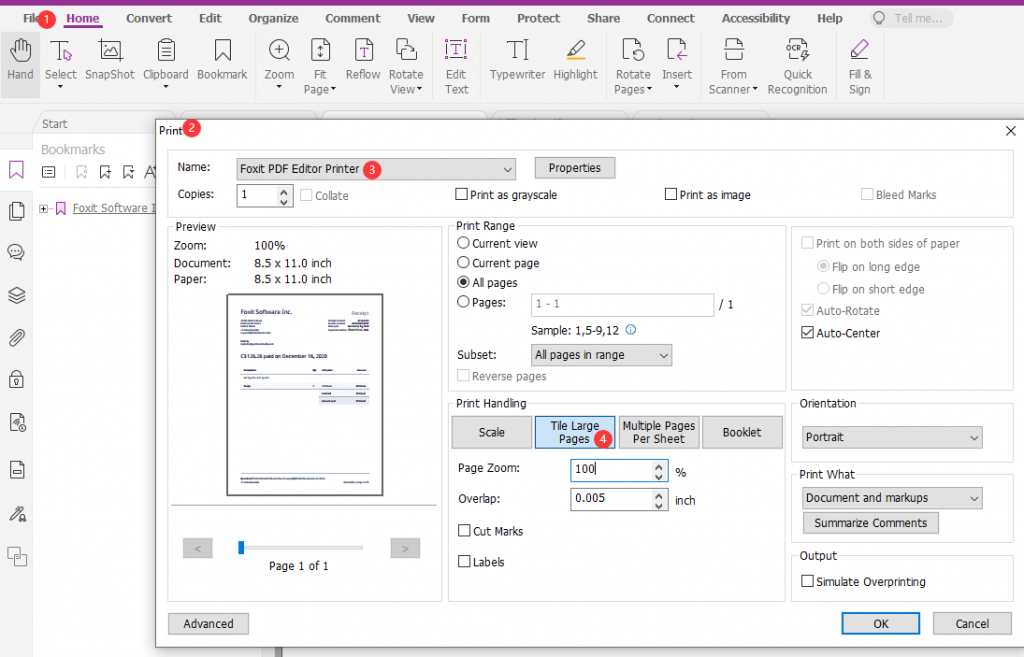Click the Bookmark ribbon button
This screenshot has width=1024, height=657.
tap(222, 60)
